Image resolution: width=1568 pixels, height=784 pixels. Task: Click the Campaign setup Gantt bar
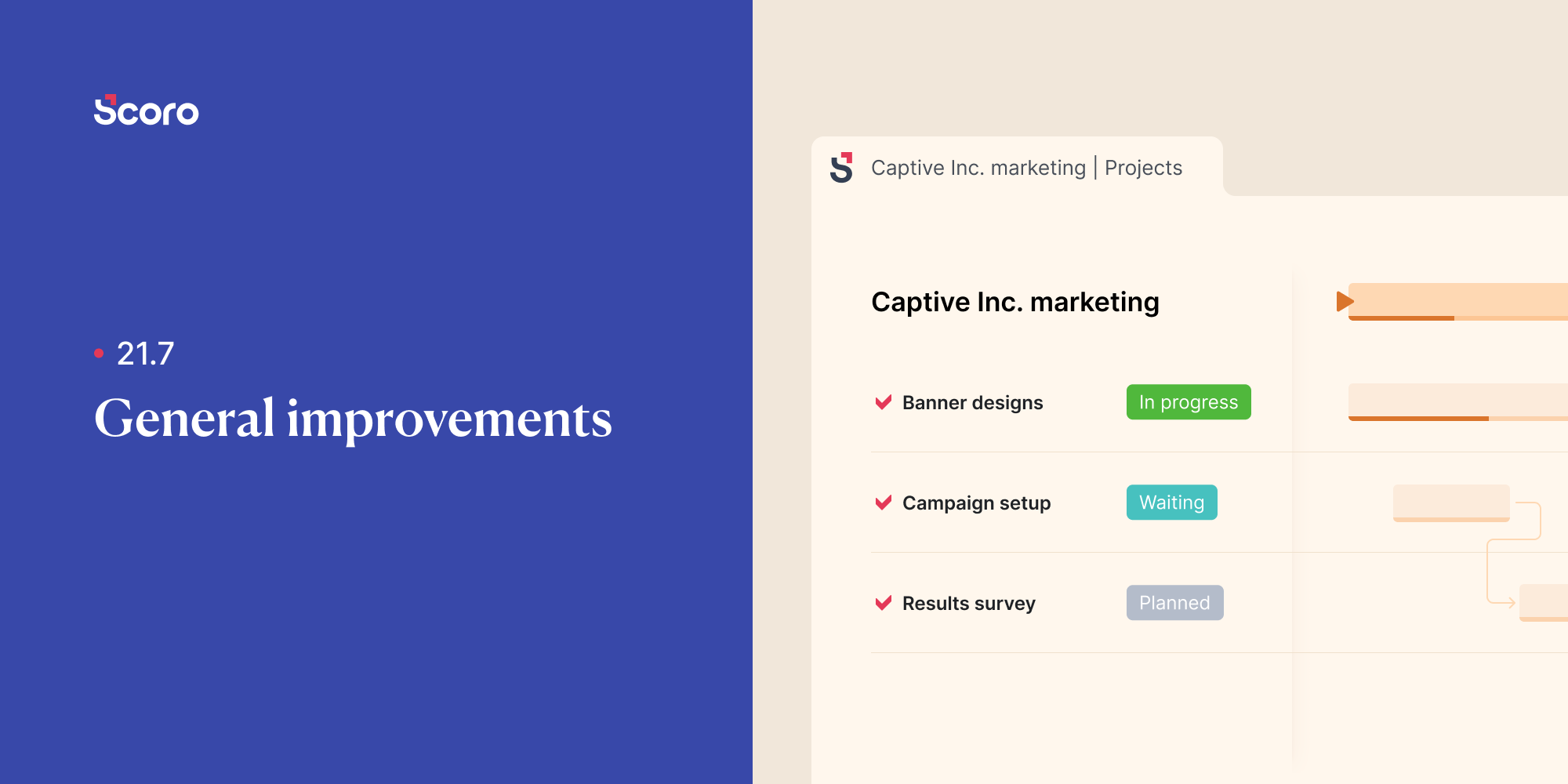point(1450,503)
